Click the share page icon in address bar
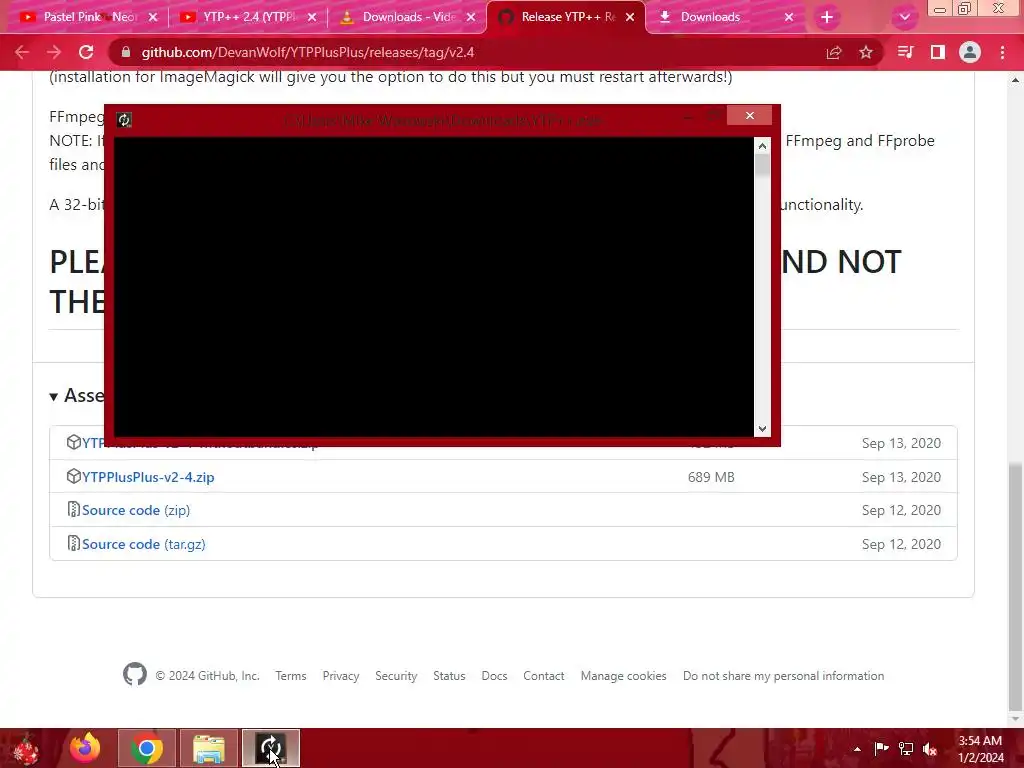Screen dimensions: 1024x768 click(x=834, y=52)
